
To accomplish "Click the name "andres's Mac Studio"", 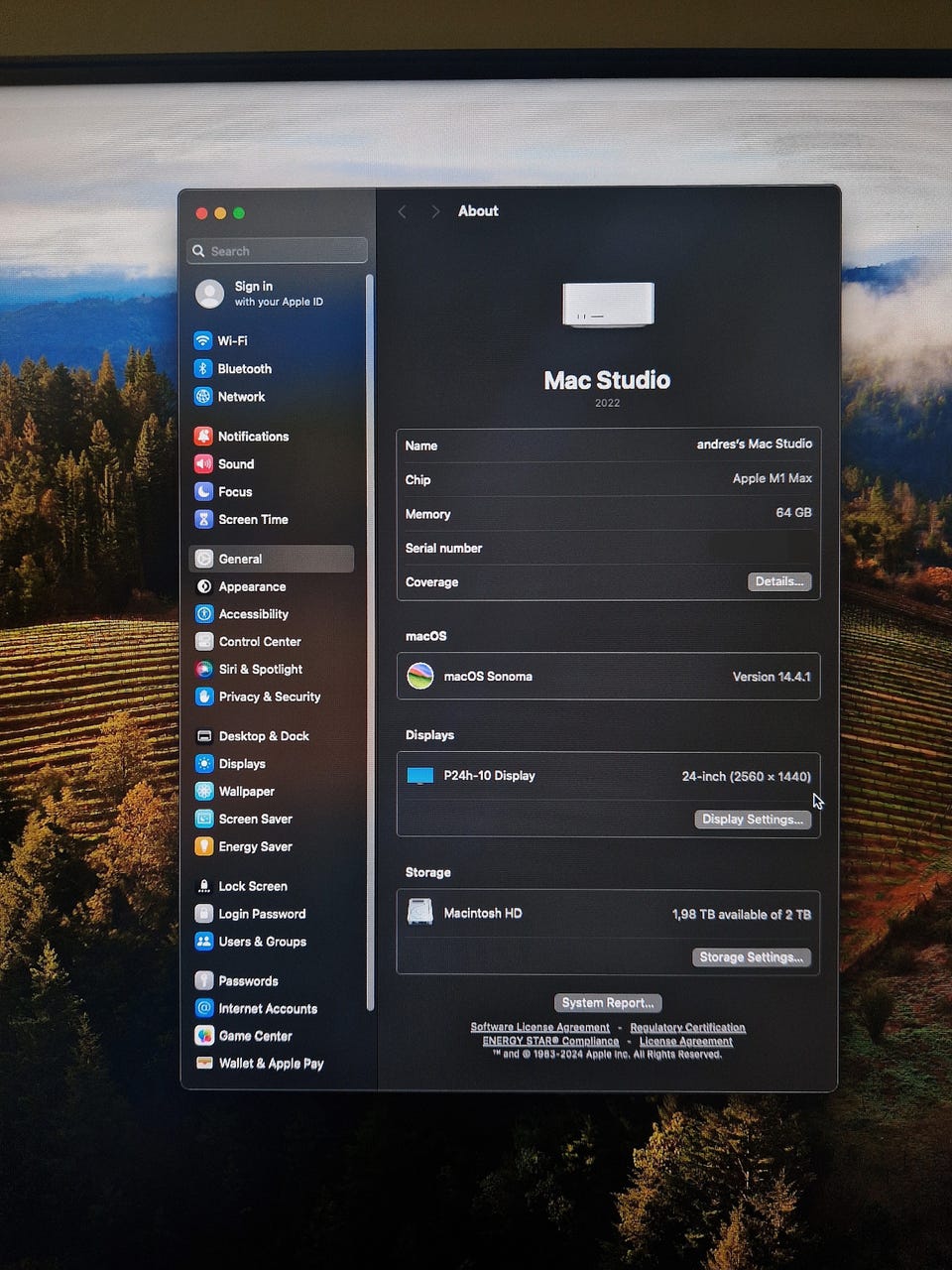I will pos(755,444).
